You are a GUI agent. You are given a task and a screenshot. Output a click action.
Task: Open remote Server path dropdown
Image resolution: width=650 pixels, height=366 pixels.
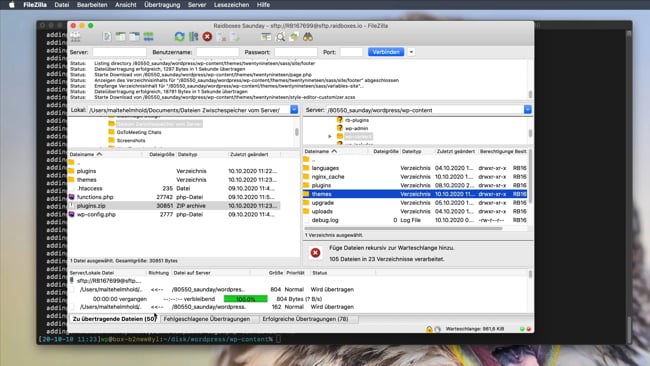click(x=527, y=110)
